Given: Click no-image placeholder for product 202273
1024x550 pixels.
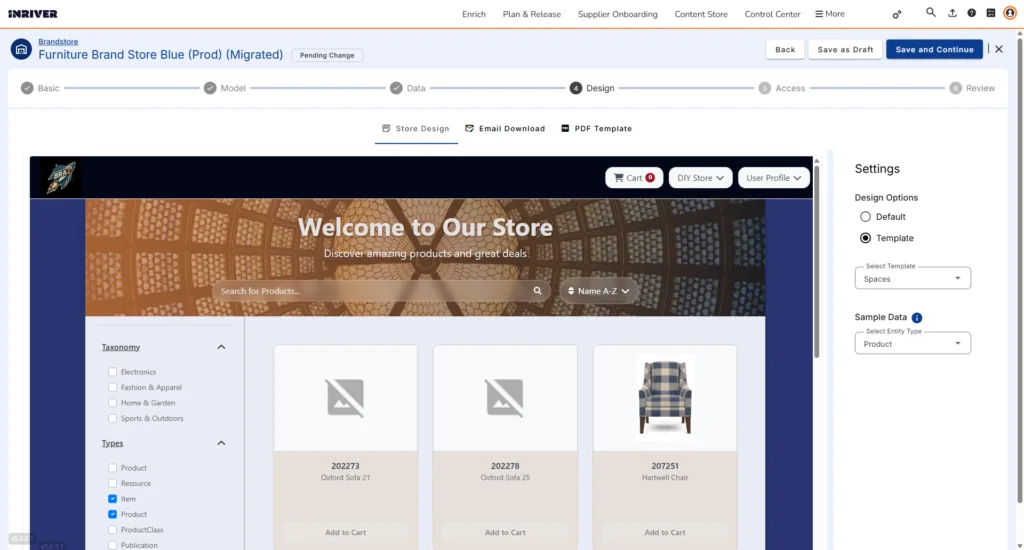Looking at the screenshot, I should coord(345,397).
